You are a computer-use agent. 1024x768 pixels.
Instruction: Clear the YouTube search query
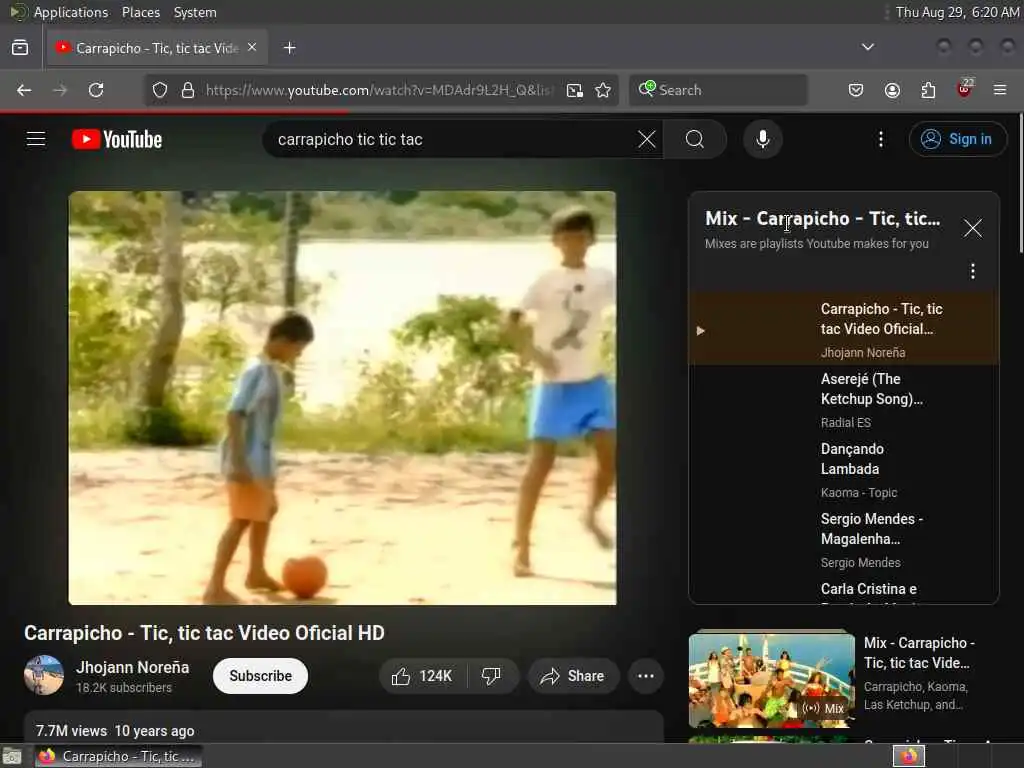click(647, 139)
